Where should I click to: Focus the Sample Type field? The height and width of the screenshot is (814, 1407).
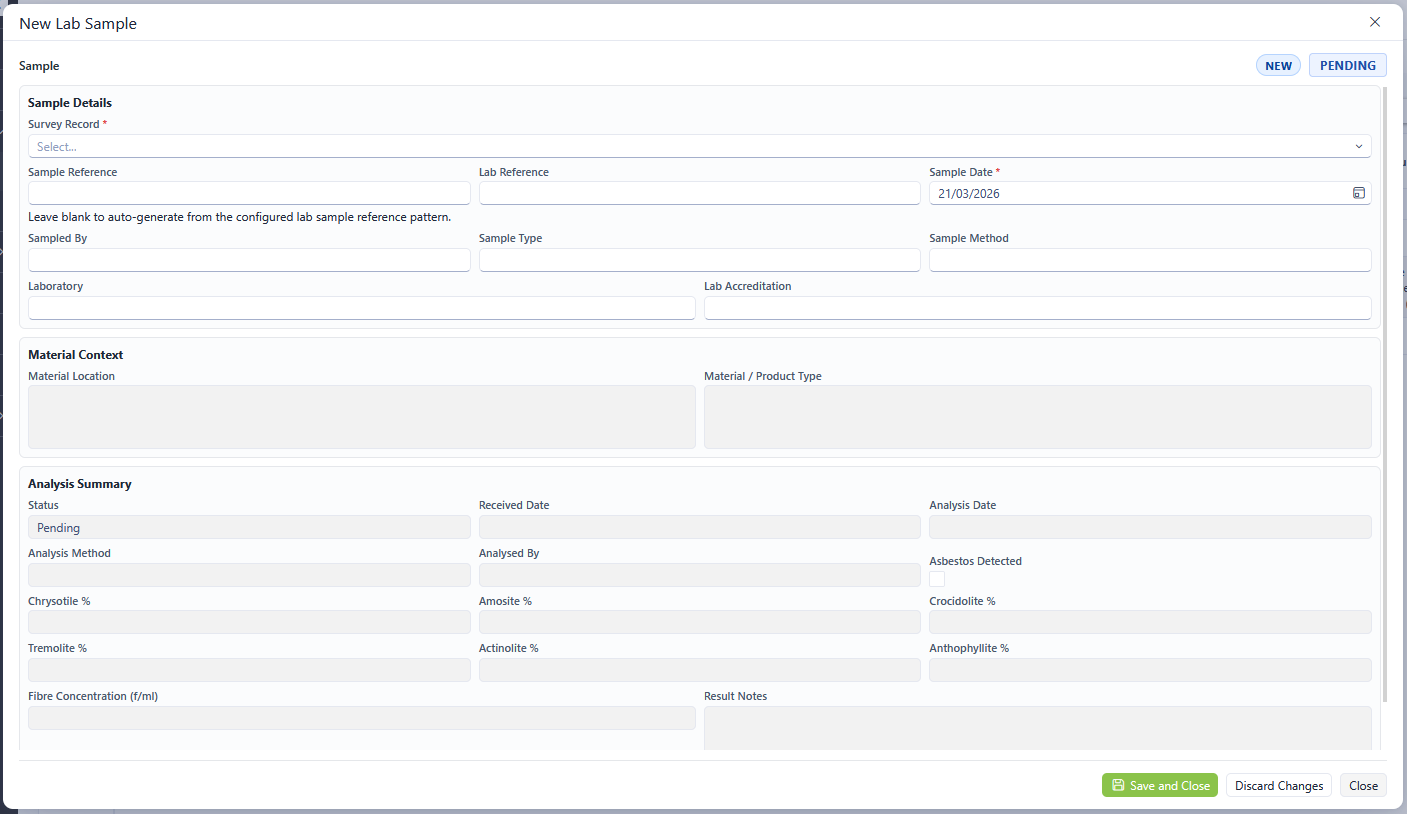(699, 260)
